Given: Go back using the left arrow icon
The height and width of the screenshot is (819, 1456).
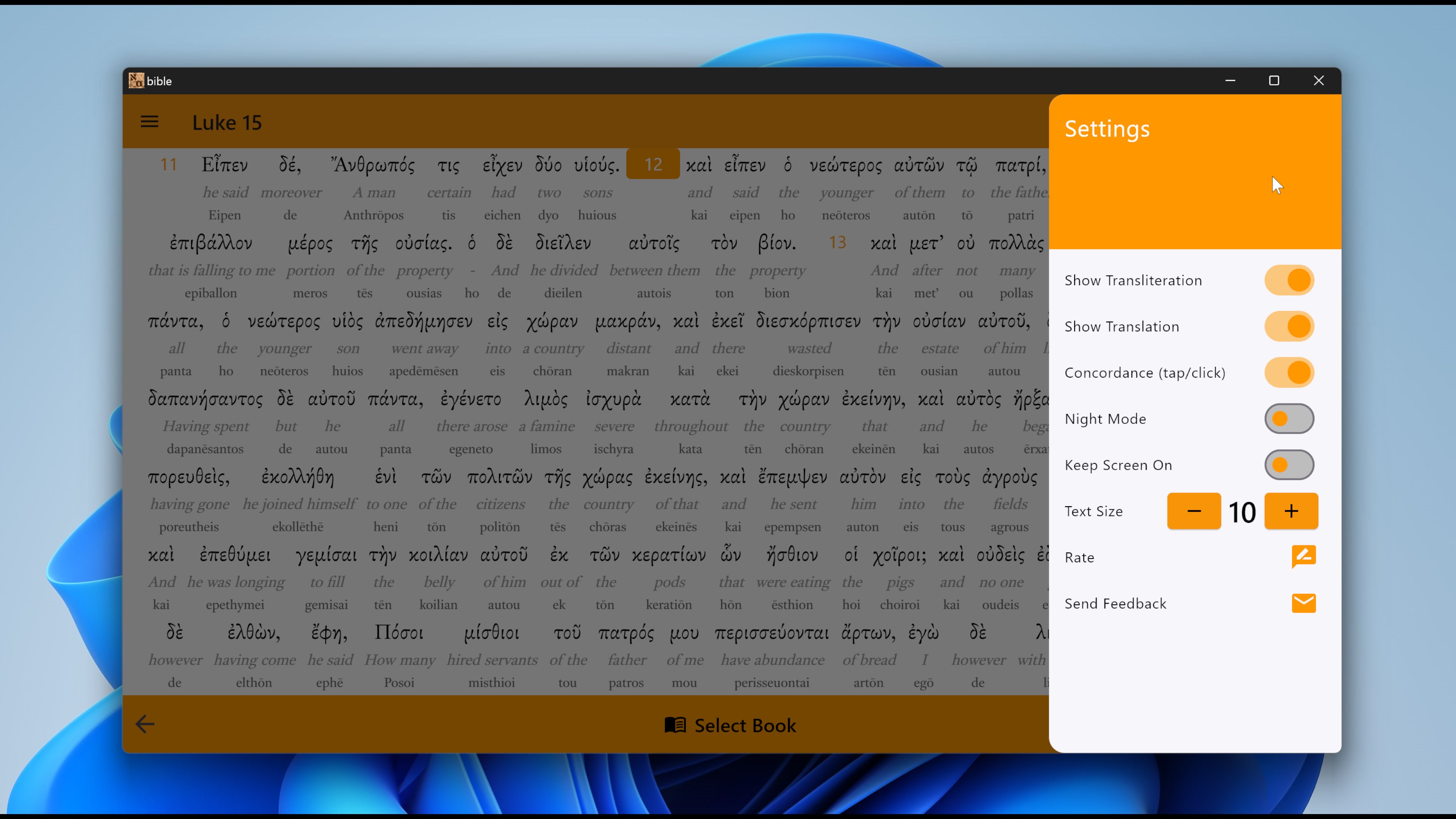Looking at the screenshot, I should pyautogui.click(x=144, y=724).
